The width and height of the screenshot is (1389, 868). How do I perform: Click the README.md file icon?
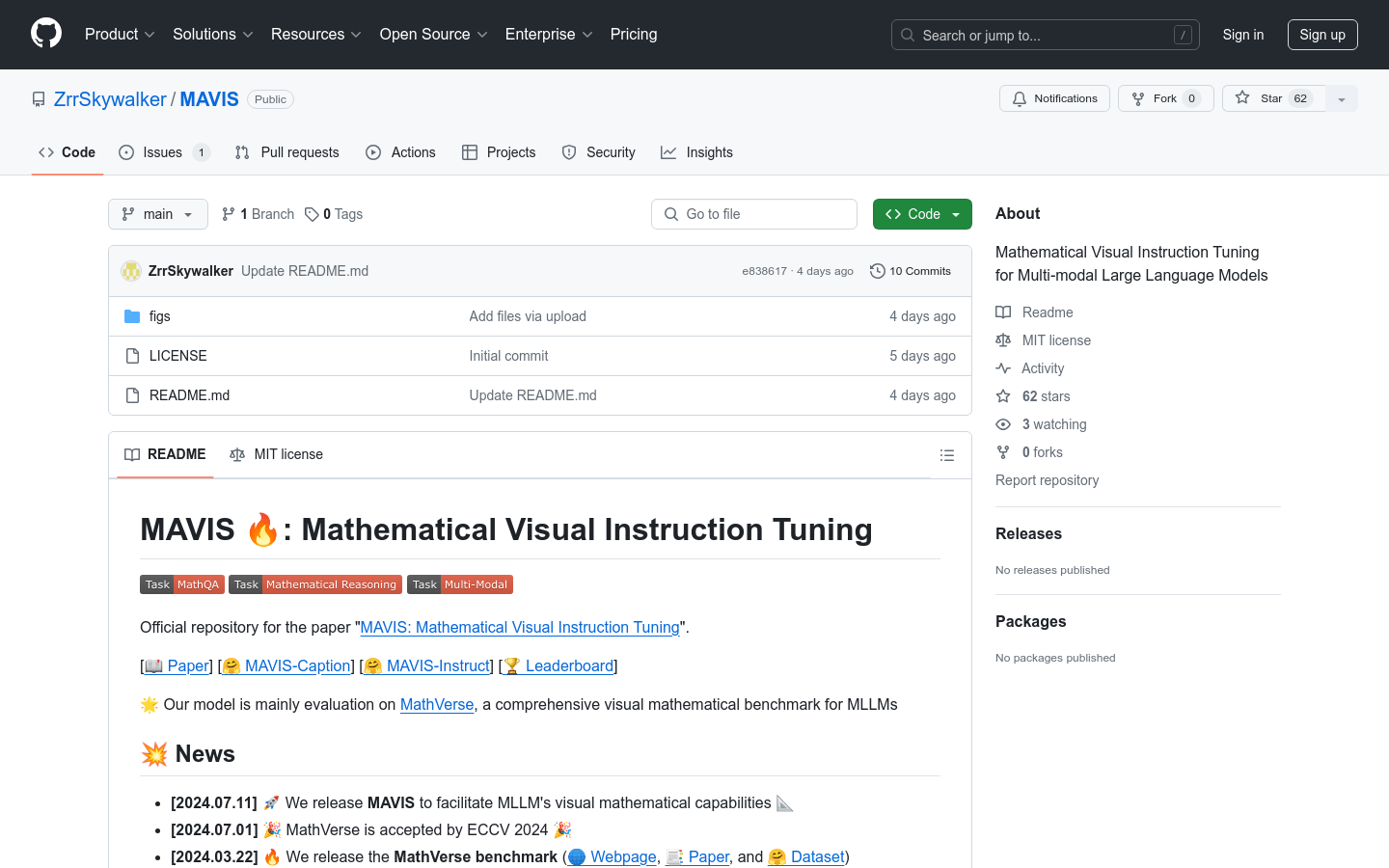(132, 395)
